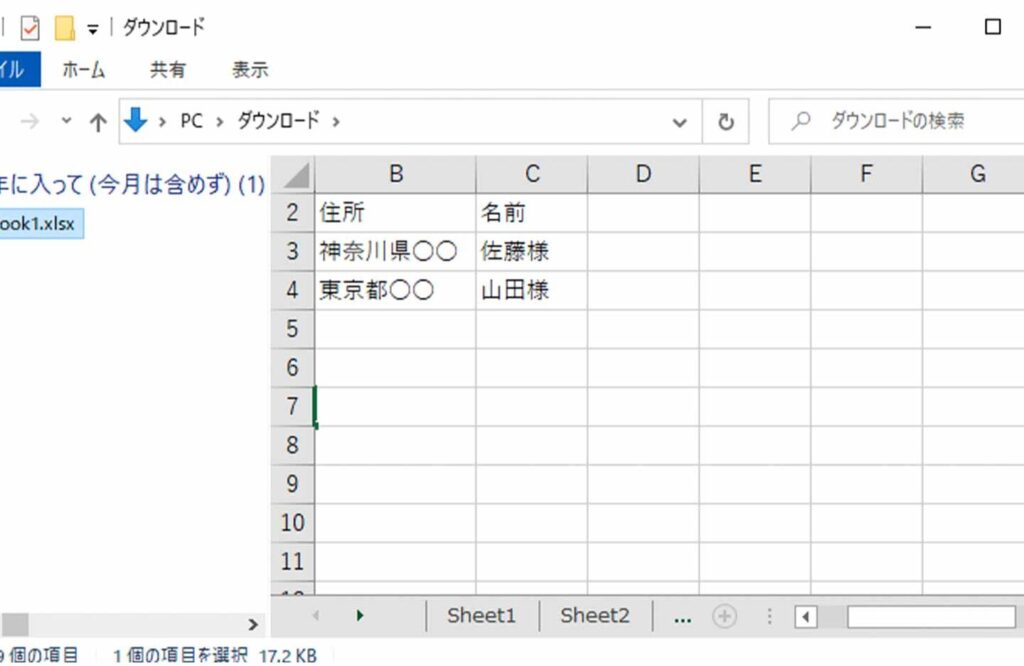Expand the recent locations dropdown
The width and height of the screenshot is (1024, 666).
pyautogui.click(x=66, y=121)
